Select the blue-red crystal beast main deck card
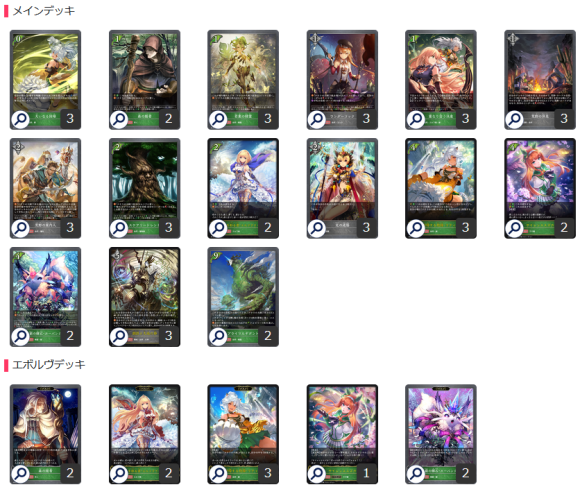Image resolution: width=580 pixels, height=487 pixels. (45, 297)
